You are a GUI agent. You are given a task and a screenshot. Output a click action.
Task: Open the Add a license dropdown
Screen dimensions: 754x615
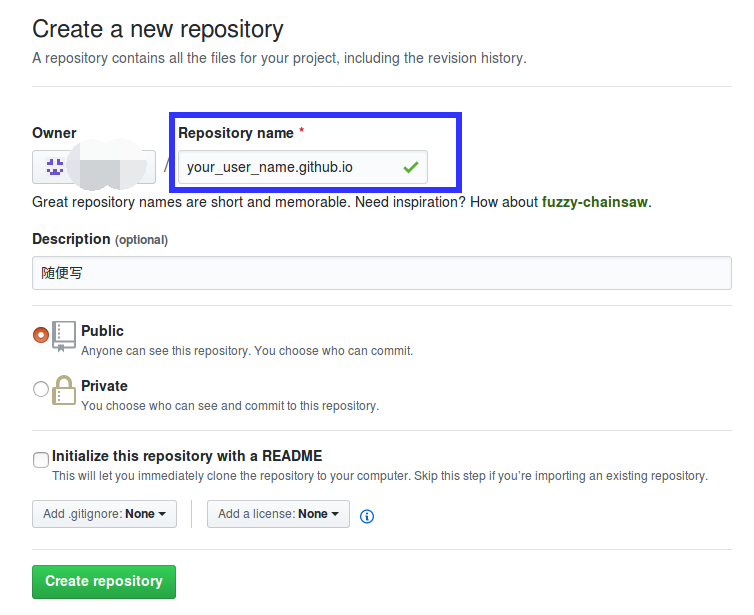278,514
